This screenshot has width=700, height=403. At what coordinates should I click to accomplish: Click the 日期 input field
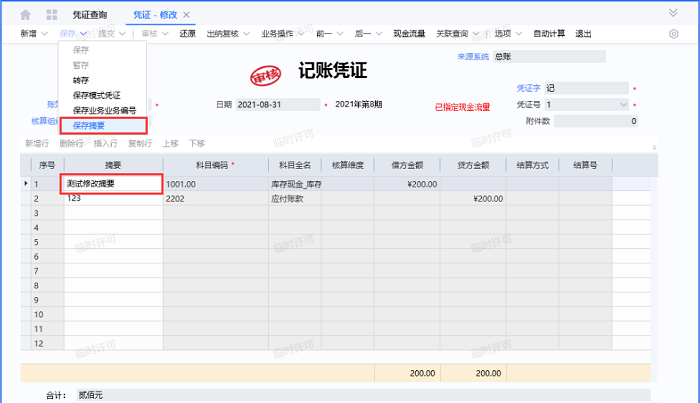[x=277, y=105]
